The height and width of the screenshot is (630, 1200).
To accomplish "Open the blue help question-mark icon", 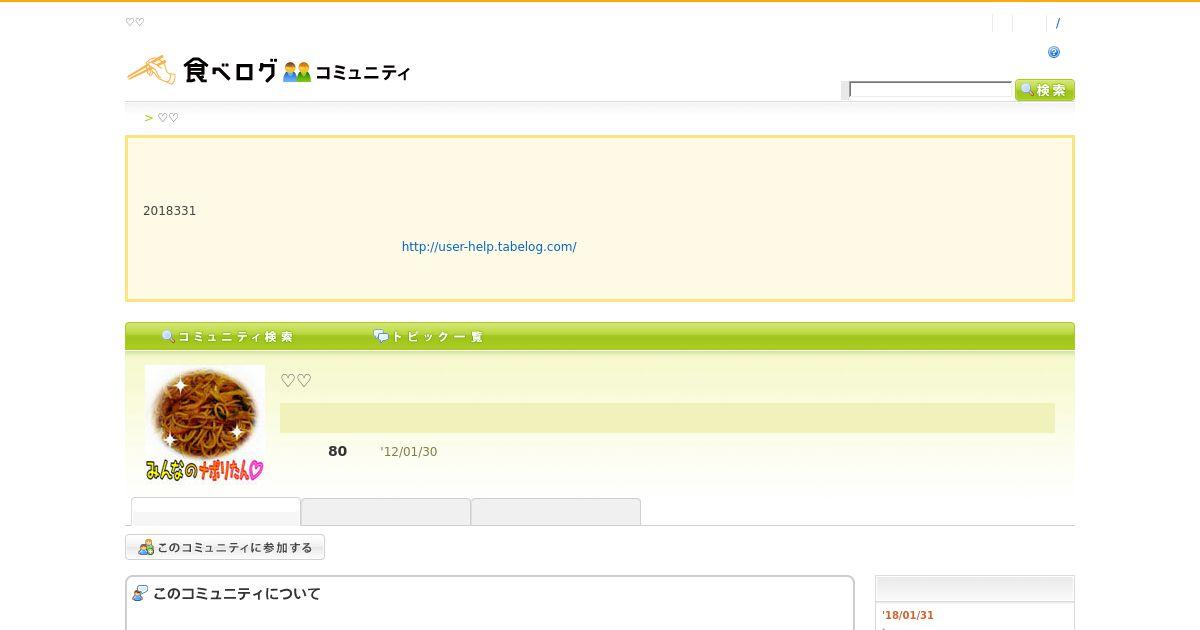I will tap(1054, 52).
